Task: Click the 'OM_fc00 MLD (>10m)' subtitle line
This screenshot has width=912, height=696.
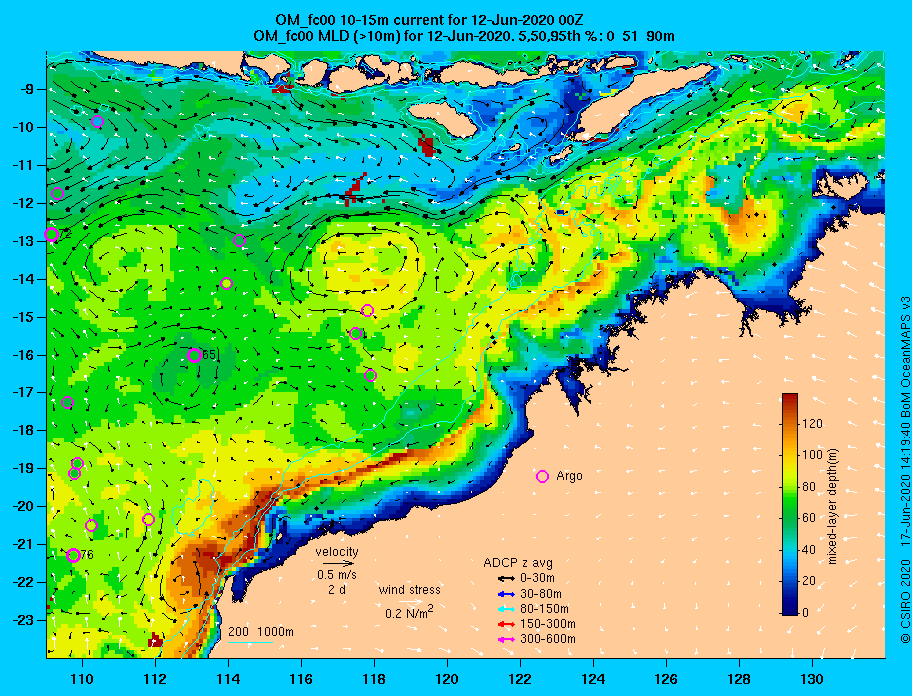Action: click(x=464, y=36)
